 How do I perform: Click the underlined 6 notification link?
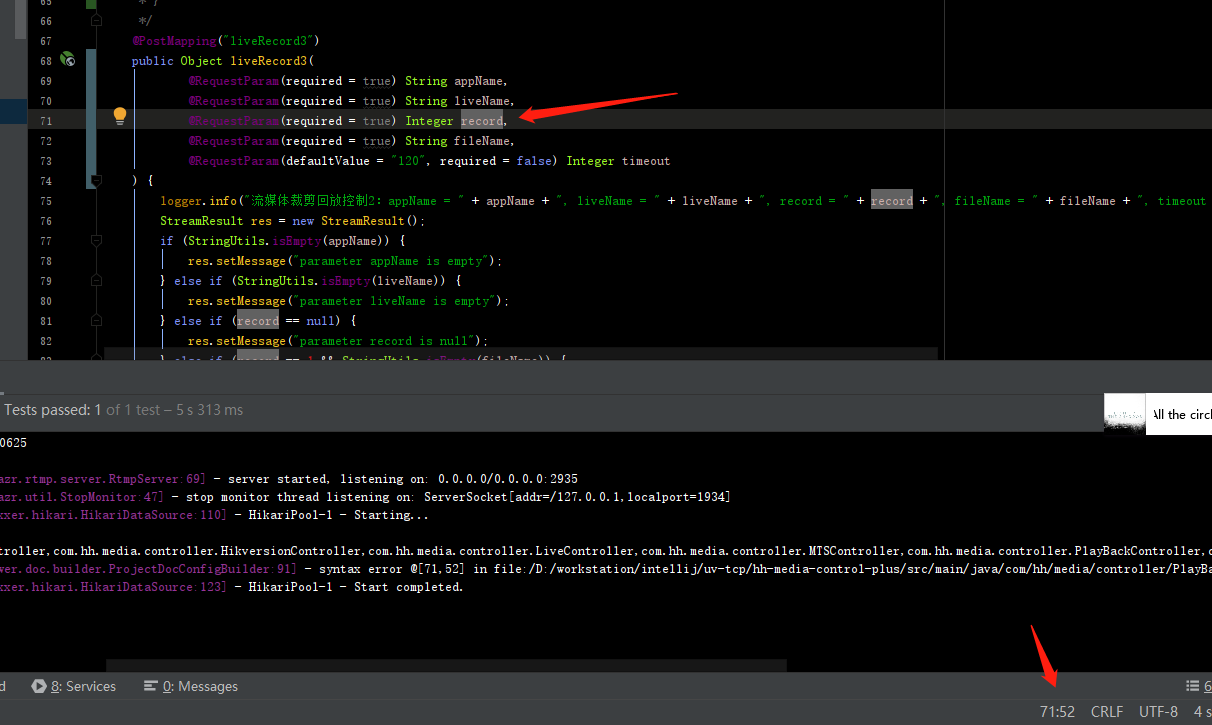click(1207, 685)
